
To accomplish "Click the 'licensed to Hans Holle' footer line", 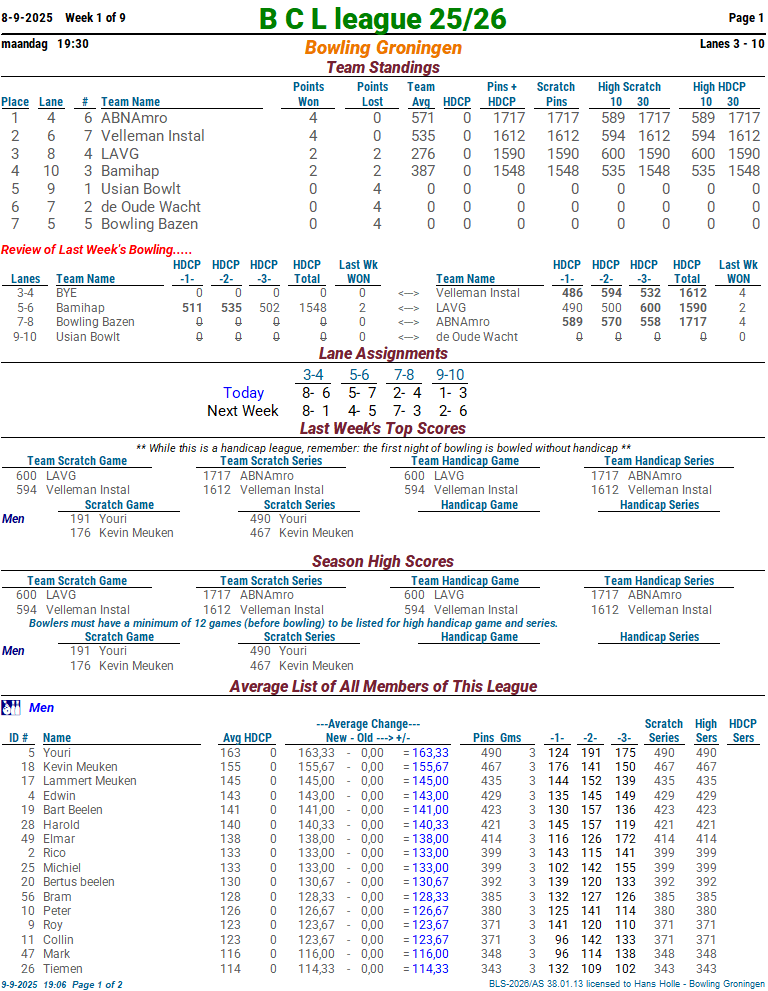I will [x=626, y=984].
